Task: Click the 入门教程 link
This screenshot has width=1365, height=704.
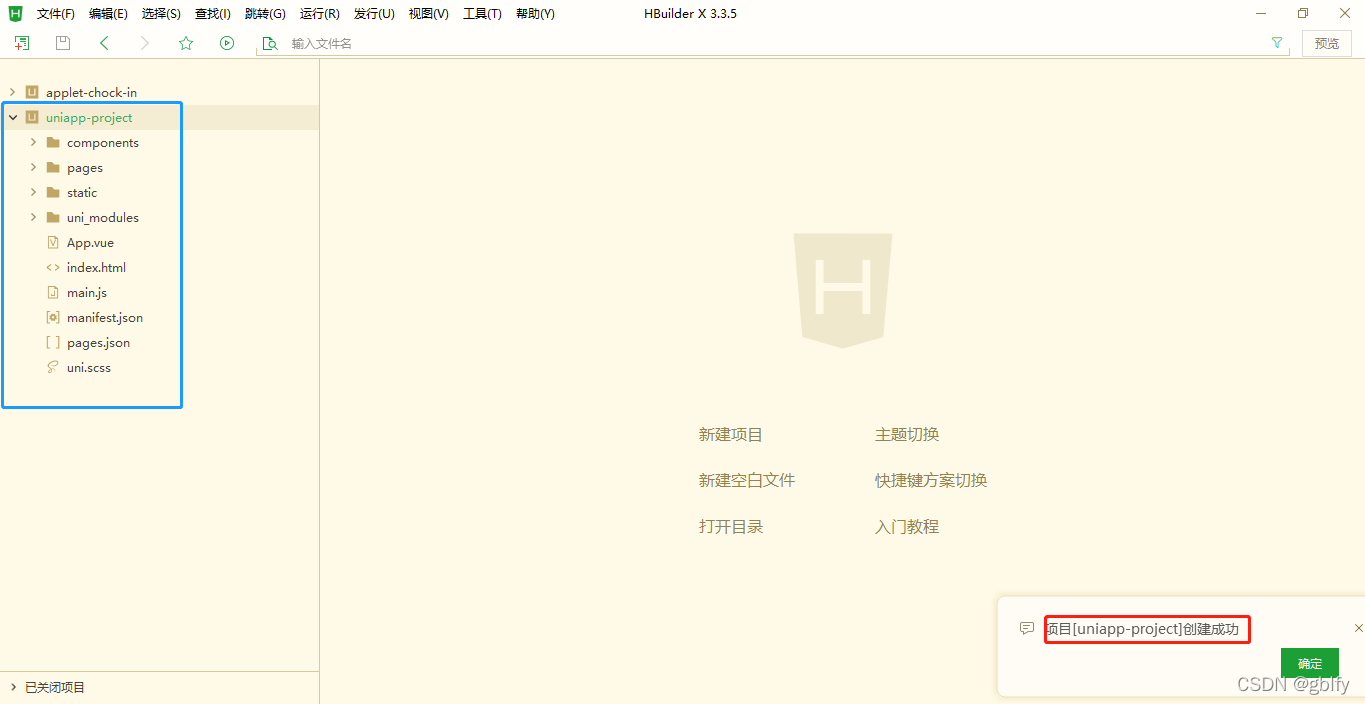Action: point(907,526)
